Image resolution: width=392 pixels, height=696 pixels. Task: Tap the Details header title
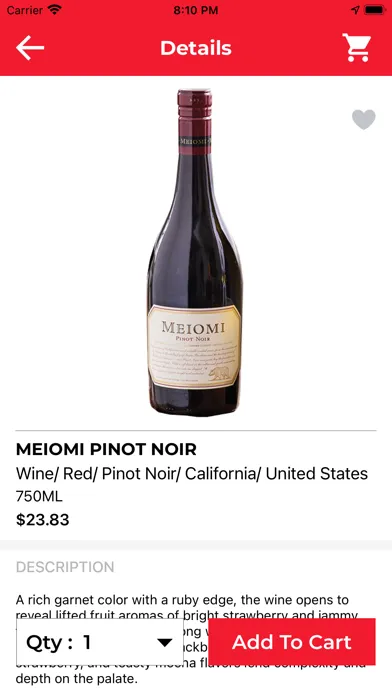pyautogui.click(x=196, y=48)
